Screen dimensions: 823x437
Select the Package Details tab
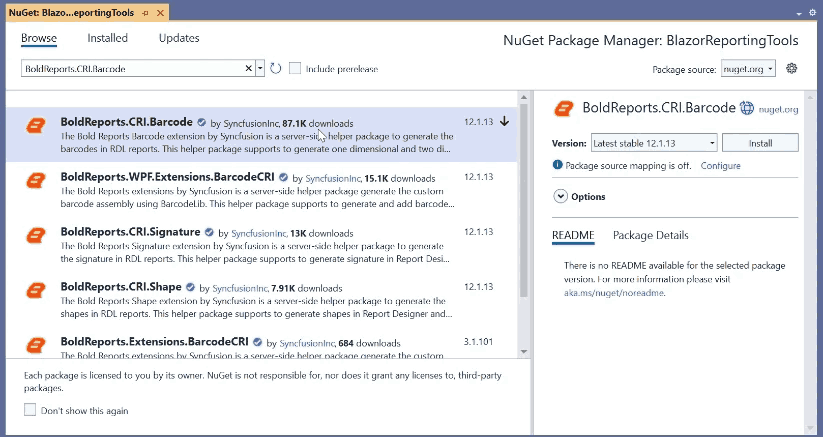tap(651, 236)
